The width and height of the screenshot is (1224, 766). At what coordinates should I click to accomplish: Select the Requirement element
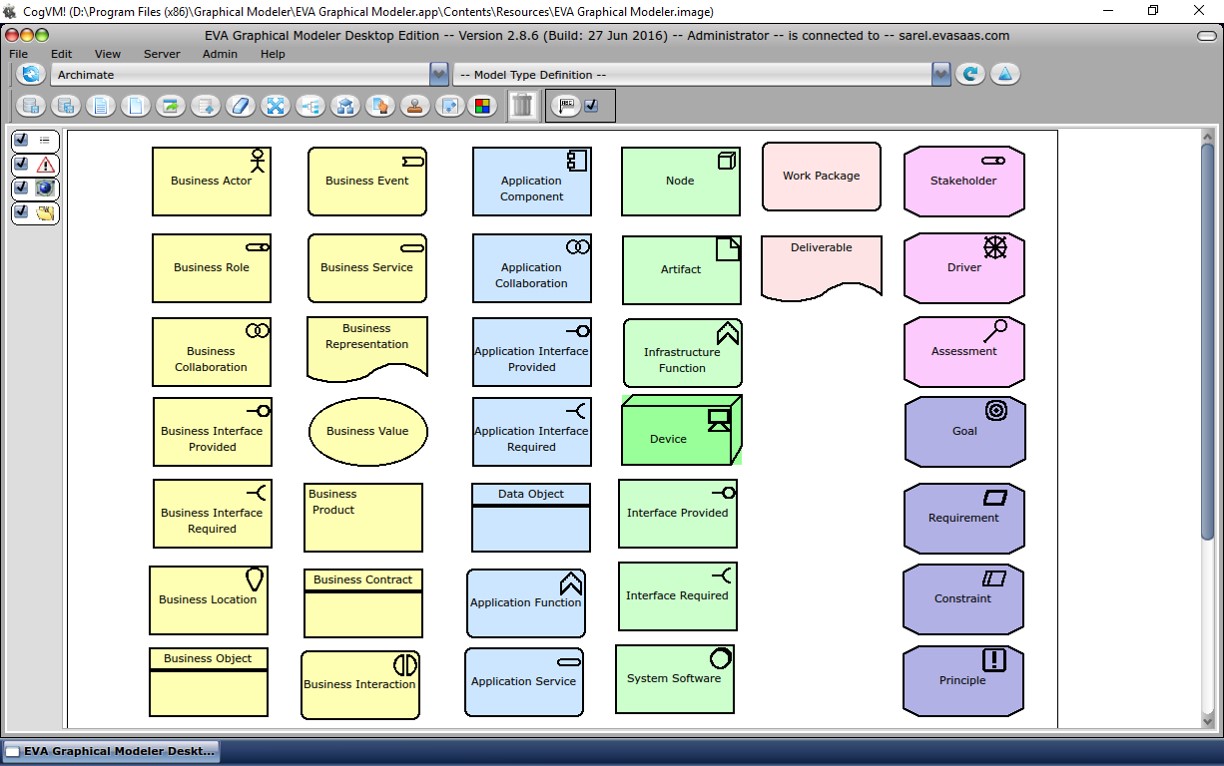(964, 518)
